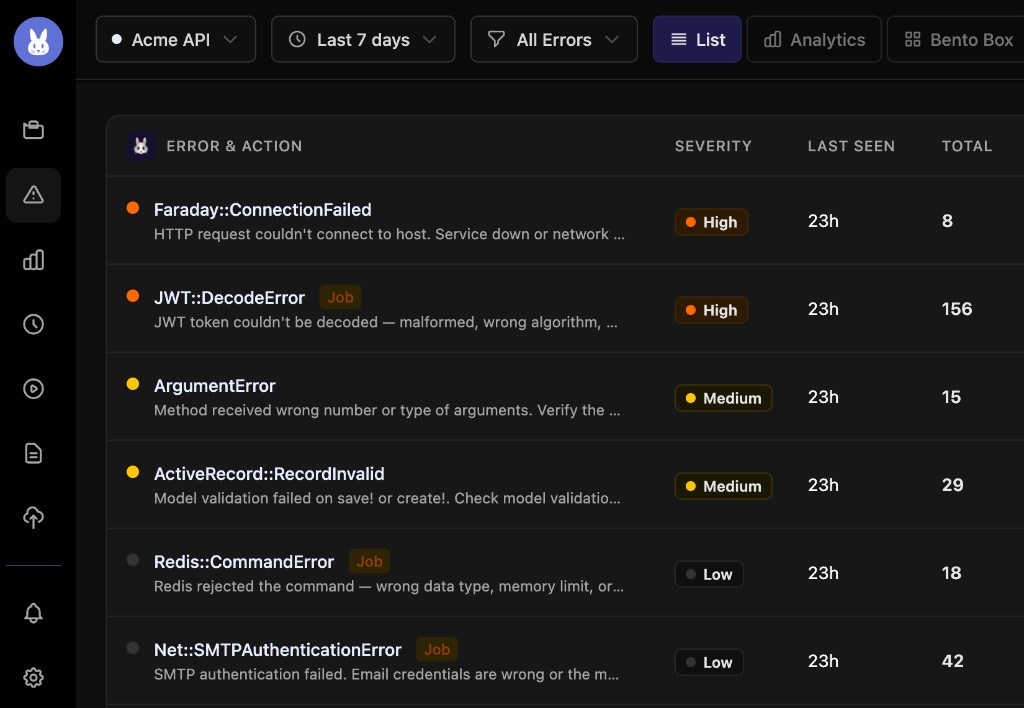
Task: Open the Faraday::ConnectionFailed error
Action: click(x=263, y=210)
